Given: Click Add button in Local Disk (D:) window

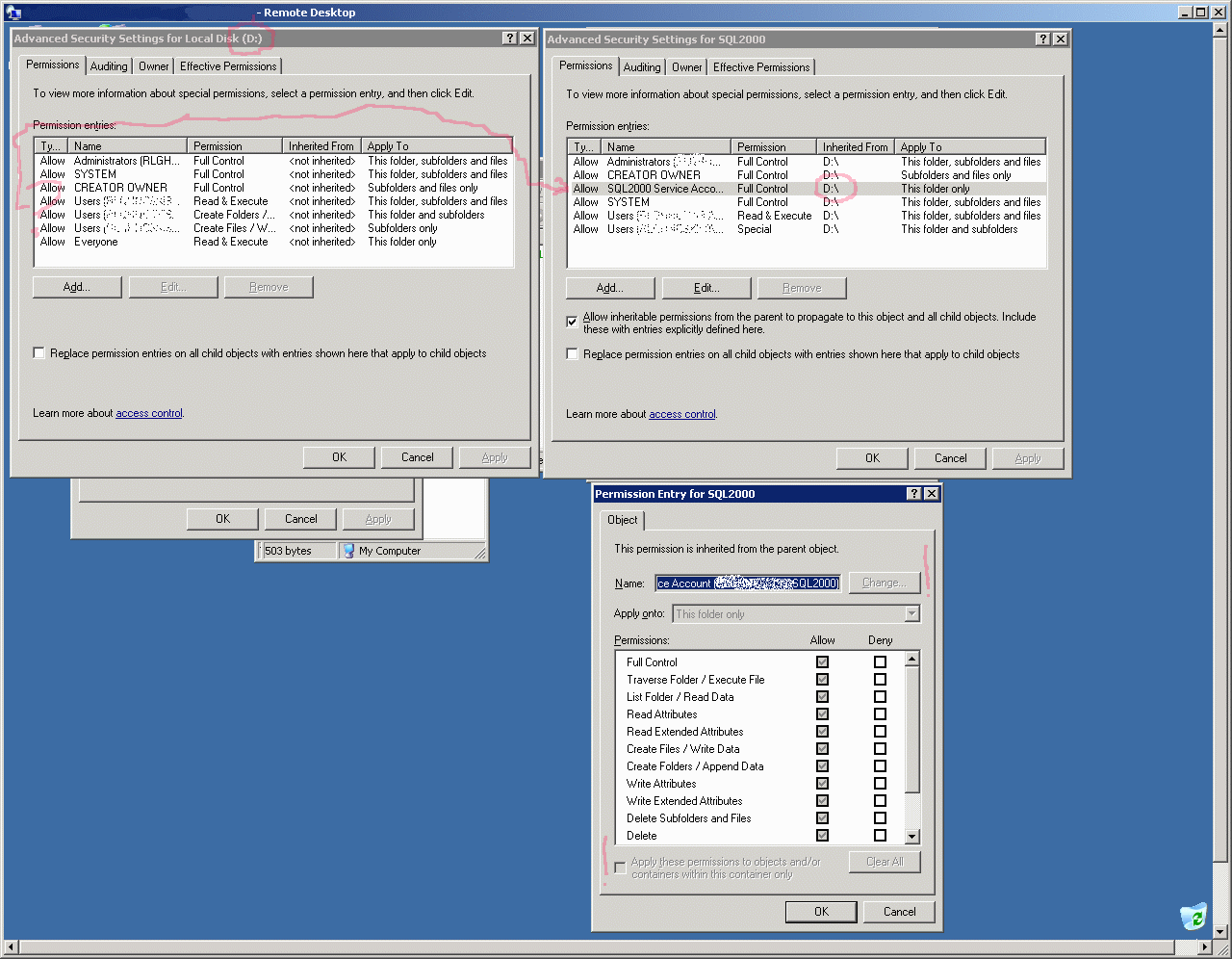Looking at the screenshot, I should [77, 287].
